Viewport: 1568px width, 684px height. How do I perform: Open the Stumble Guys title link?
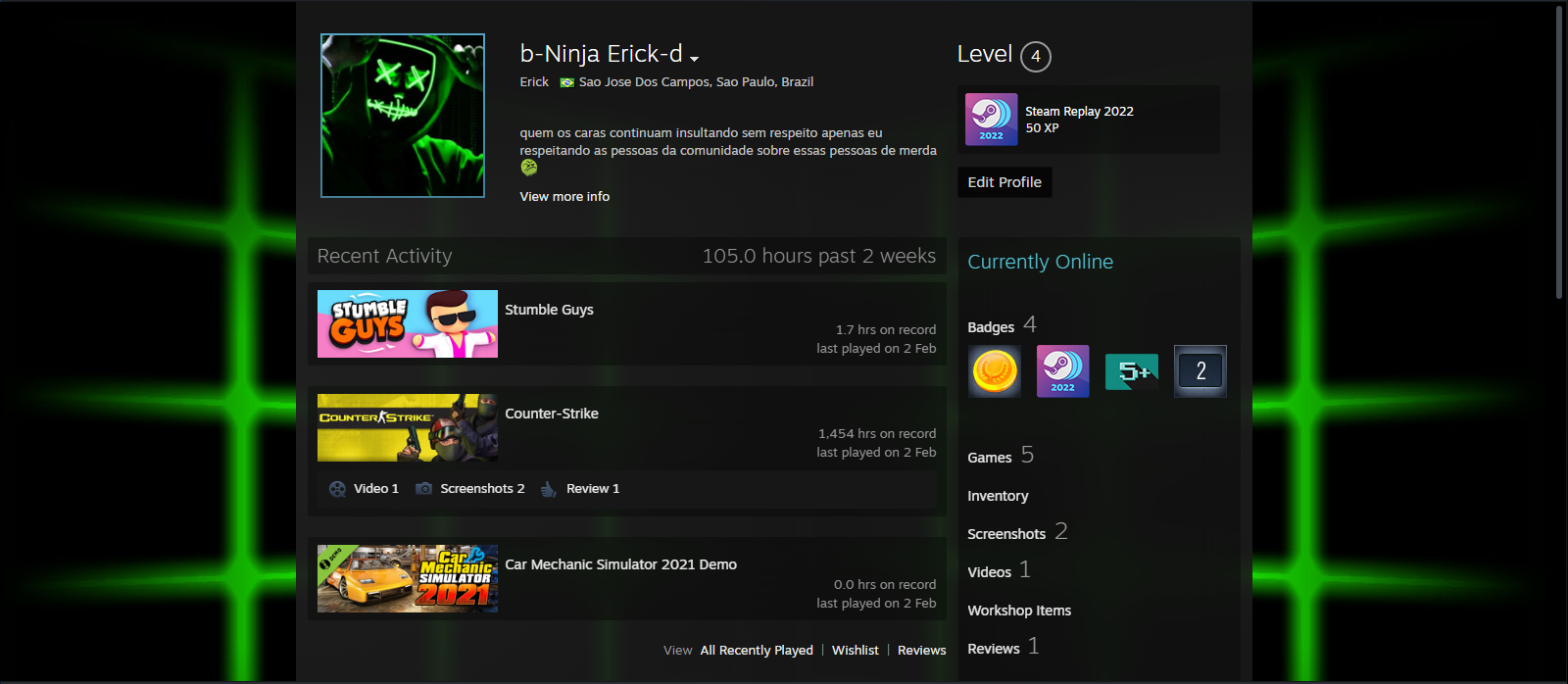pos(549,310)
